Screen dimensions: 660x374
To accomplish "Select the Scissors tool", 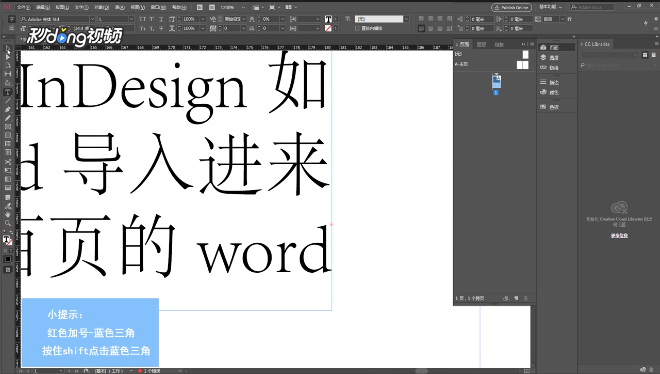I will click(8, 162).
